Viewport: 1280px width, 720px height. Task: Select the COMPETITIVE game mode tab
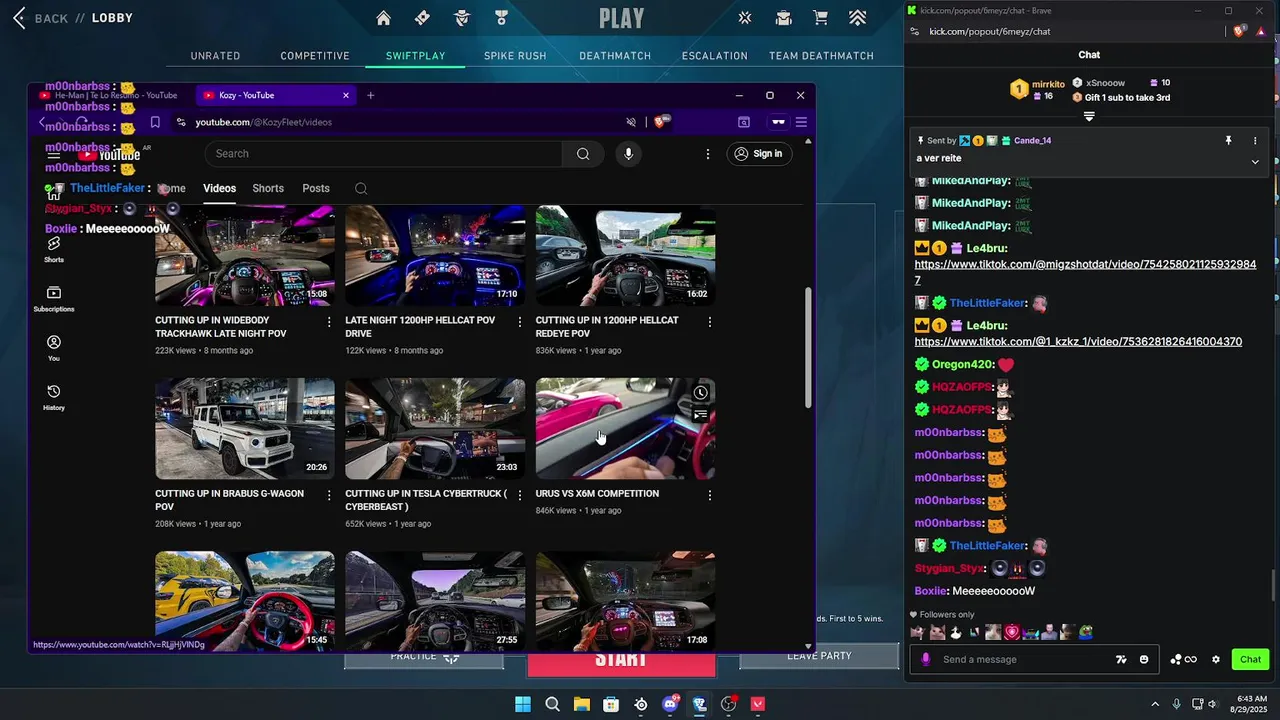tap(315, 56)
